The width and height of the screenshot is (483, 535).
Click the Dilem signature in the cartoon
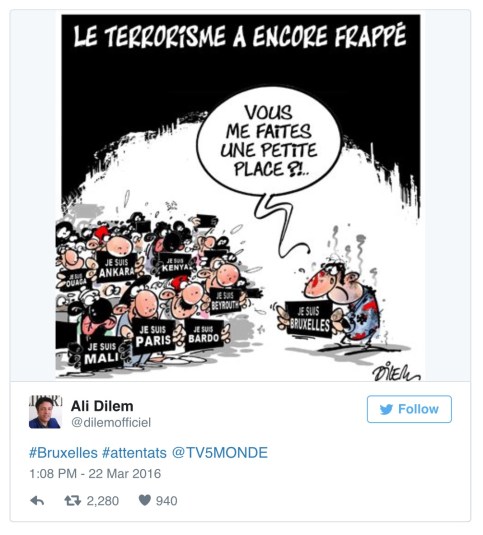point(396,372)
